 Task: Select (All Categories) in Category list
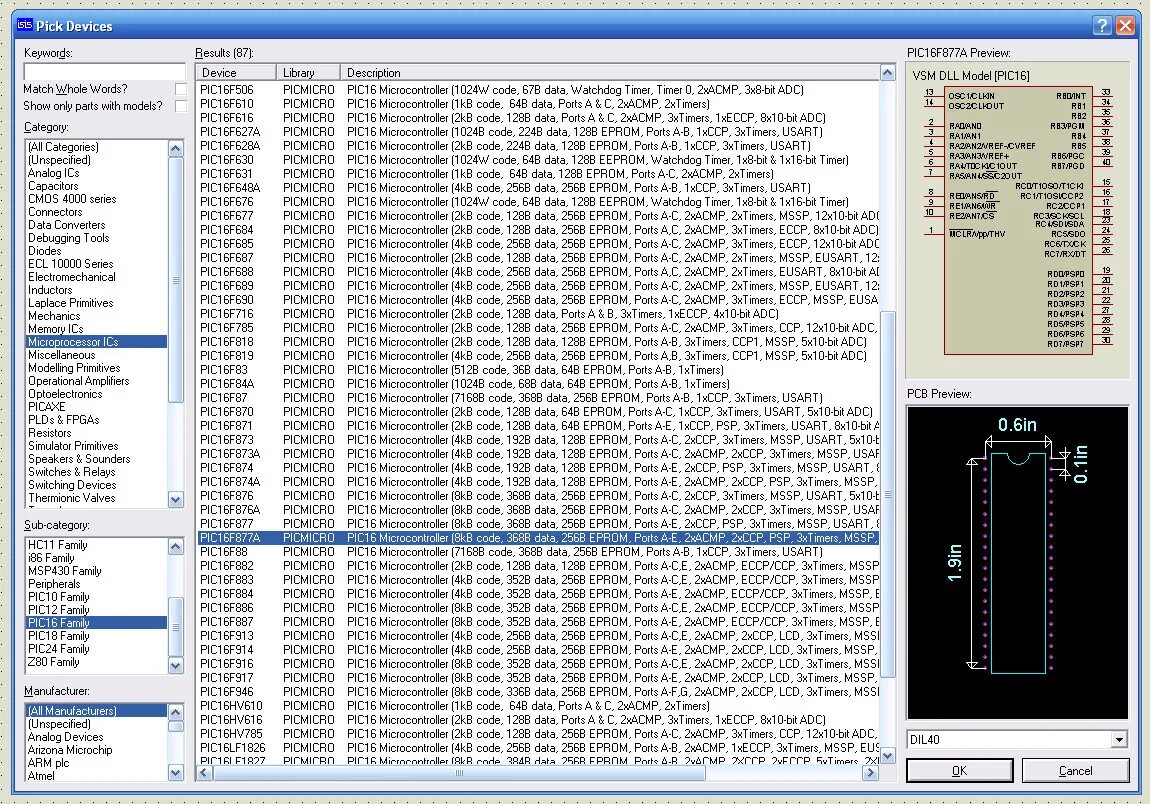(96, 147)
